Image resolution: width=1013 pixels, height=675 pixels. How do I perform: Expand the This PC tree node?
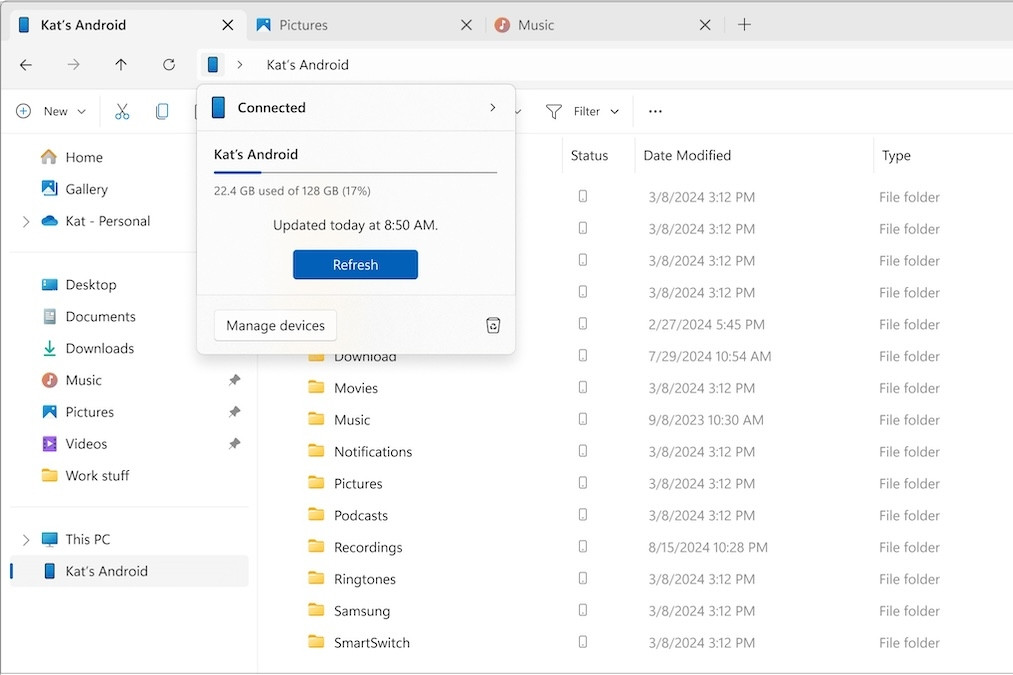pyautogui.click(x=26, y=540)
